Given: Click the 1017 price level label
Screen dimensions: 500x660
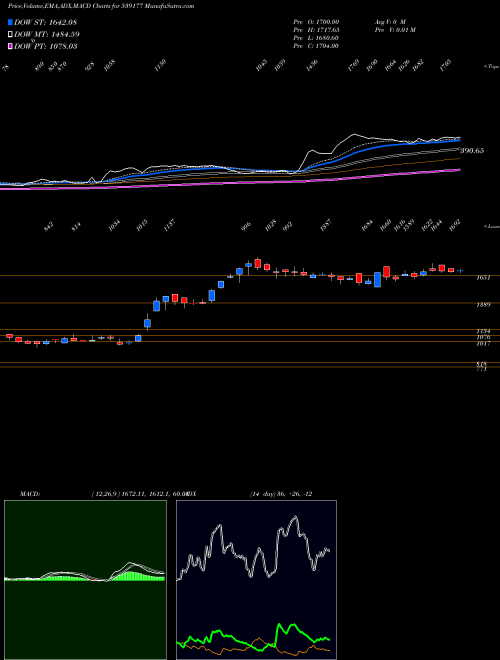Looking at the screenshot, I should pyautogui.click(x=483, y=344).
